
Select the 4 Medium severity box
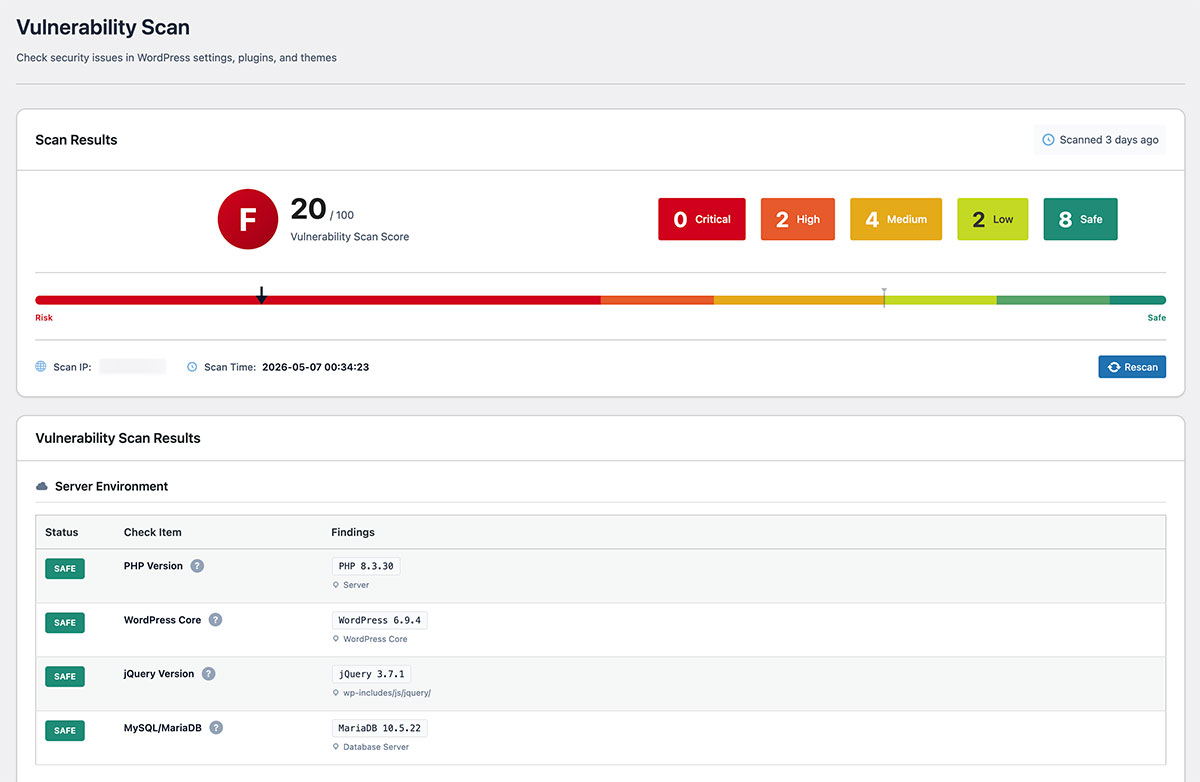click(x=896, y=219)
